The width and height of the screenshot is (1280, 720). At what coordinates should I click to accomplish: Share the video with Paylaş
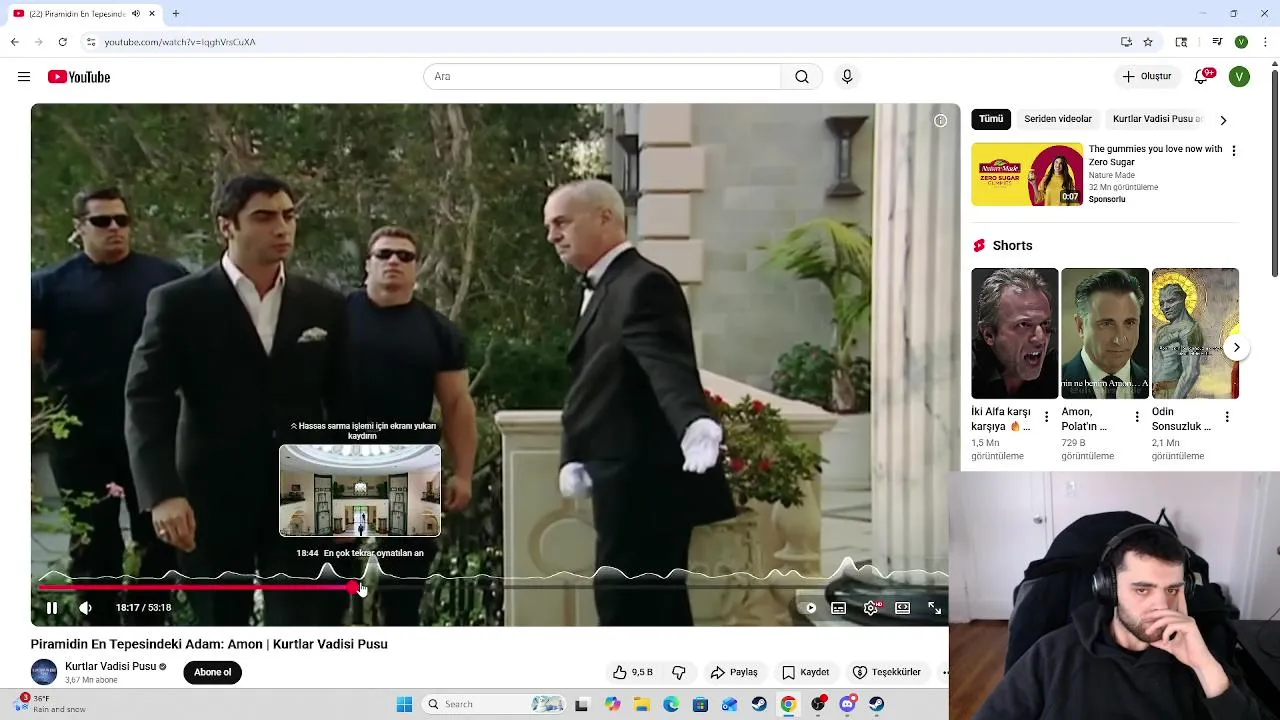[734, 672]
